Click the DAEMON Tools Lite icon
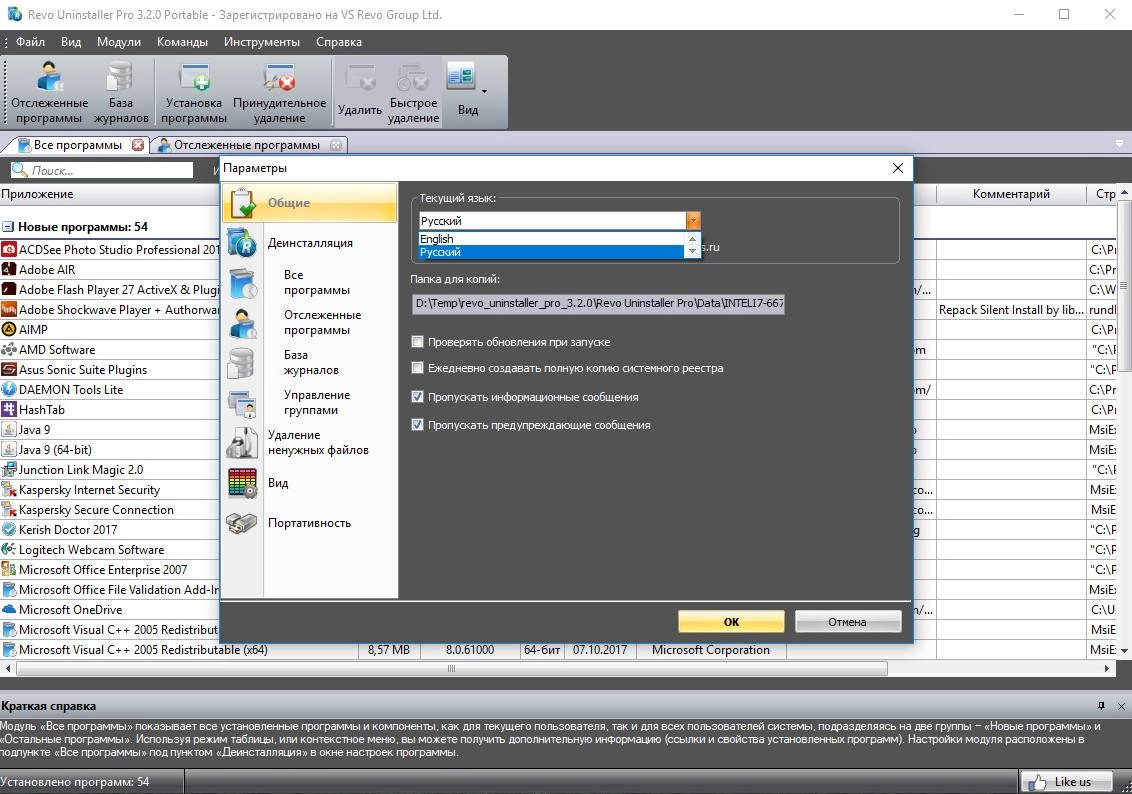Image resolution: width=1132 pixels, height=794 pixels. (9, 389)
